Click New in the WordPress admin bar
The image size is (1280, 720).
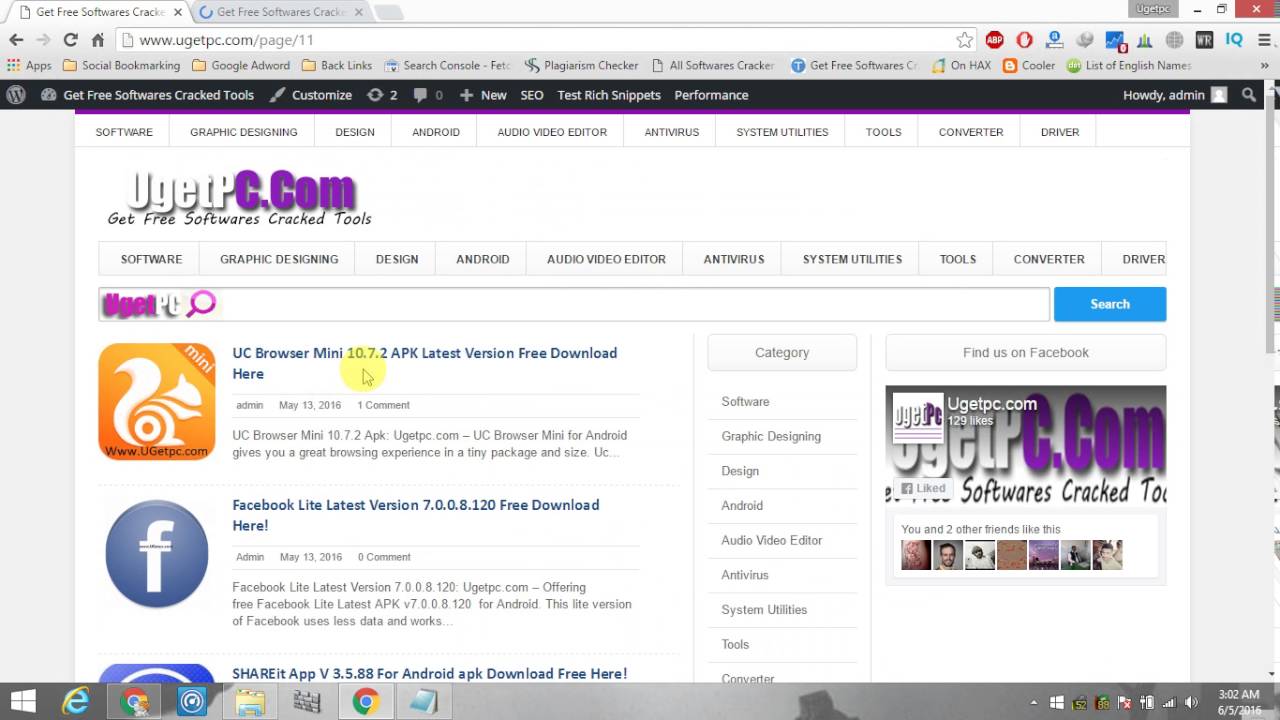pyautogui.click(x=483, y=95)
